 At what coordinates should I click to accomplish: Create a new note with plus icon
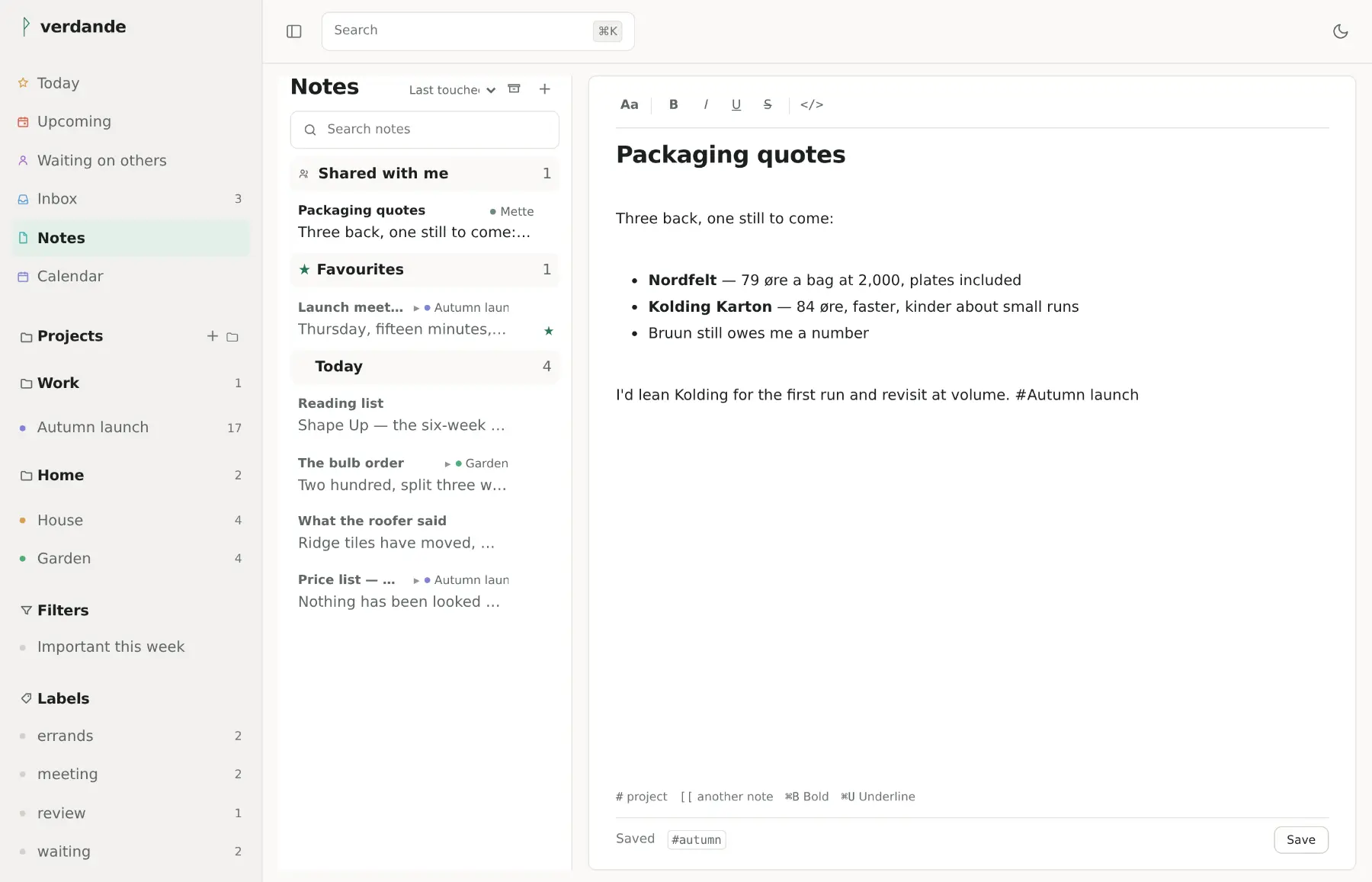[545, 89]
